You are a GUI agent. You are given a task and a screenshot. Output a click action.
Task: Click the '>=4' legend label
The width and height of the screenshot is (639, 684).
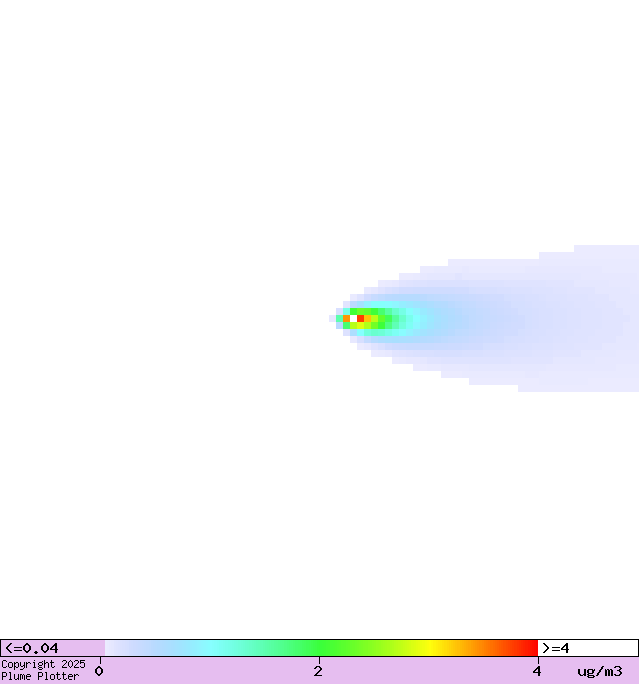556,648
